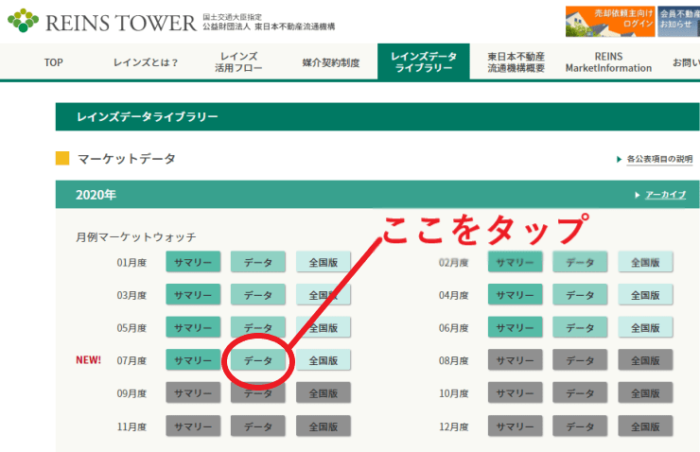
Task: Click データ for 06月度
Action: click(x=580, y=327)
